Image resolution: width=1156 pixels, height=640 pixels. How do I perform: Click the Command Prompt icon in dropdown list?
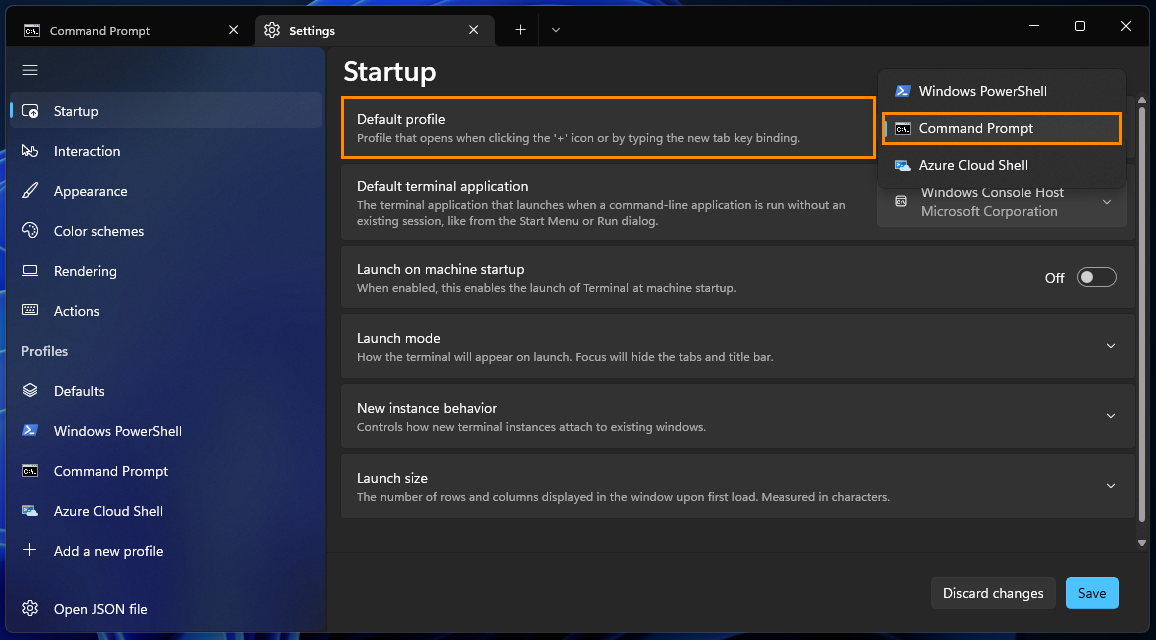coord(902,128)
